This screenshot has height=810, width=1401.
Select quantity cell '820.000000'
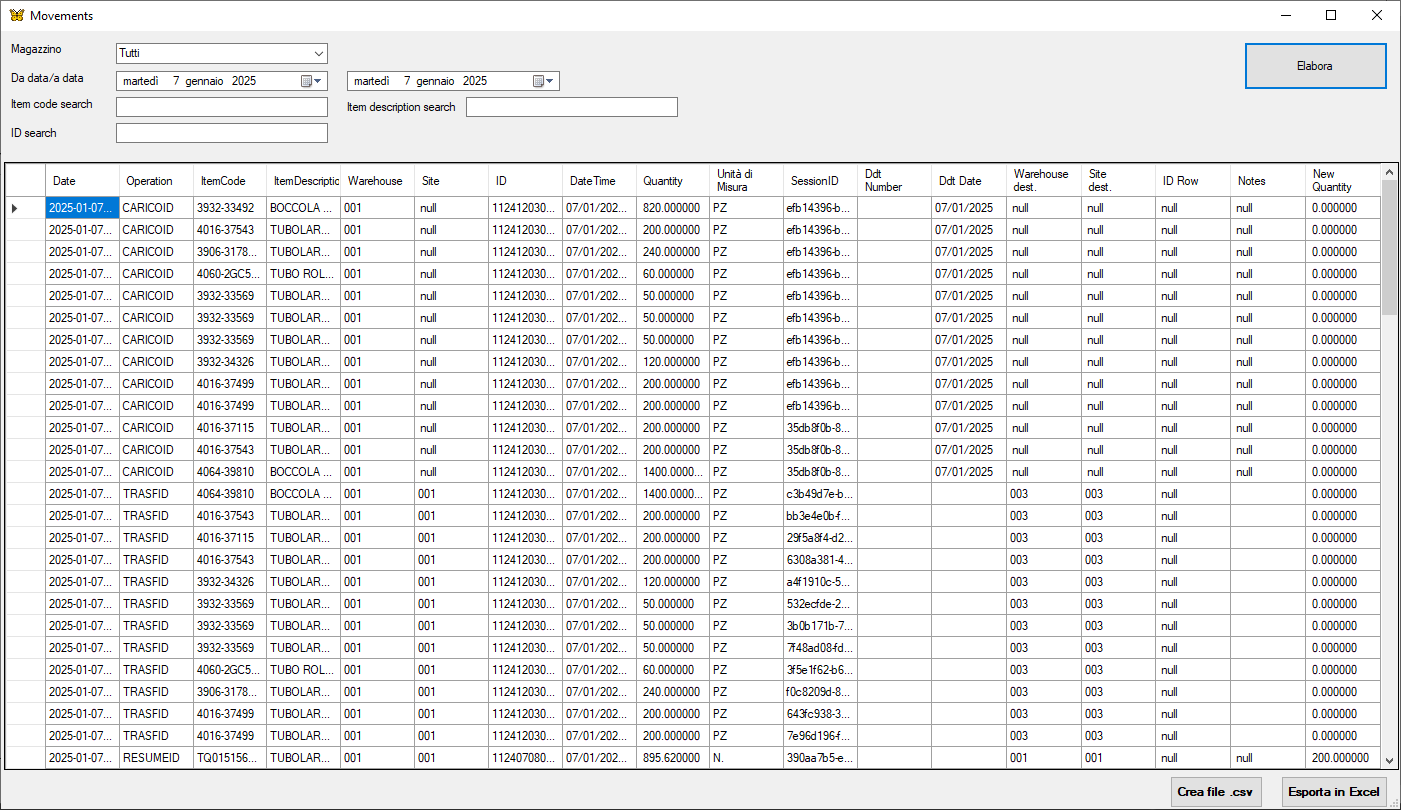pyautogui.click(x=674, y=208)
